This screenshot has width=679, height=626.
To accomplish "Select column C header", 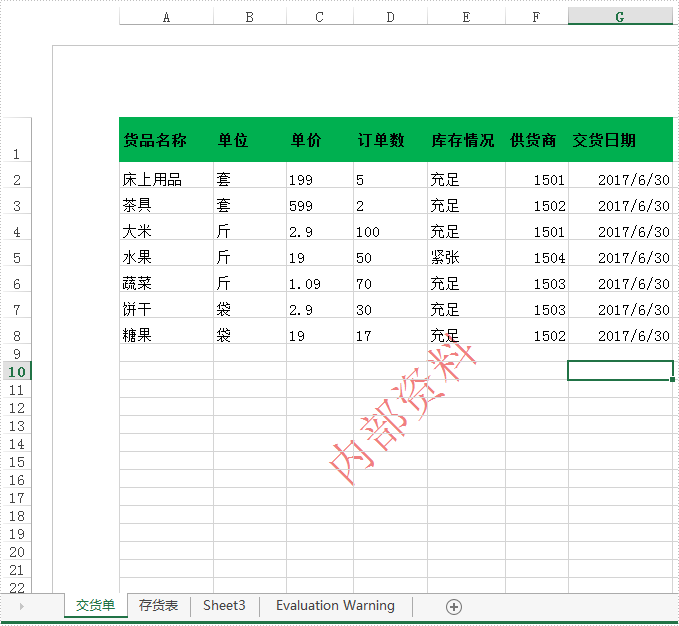I will point(320,17).
